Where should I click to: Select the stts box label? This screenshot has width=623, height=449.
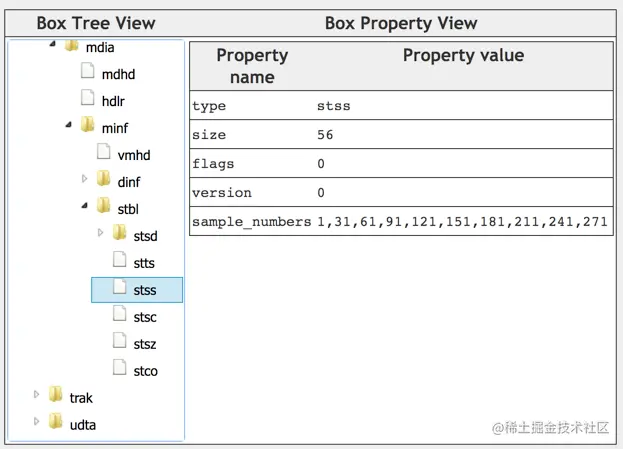(x=144, y=263)
